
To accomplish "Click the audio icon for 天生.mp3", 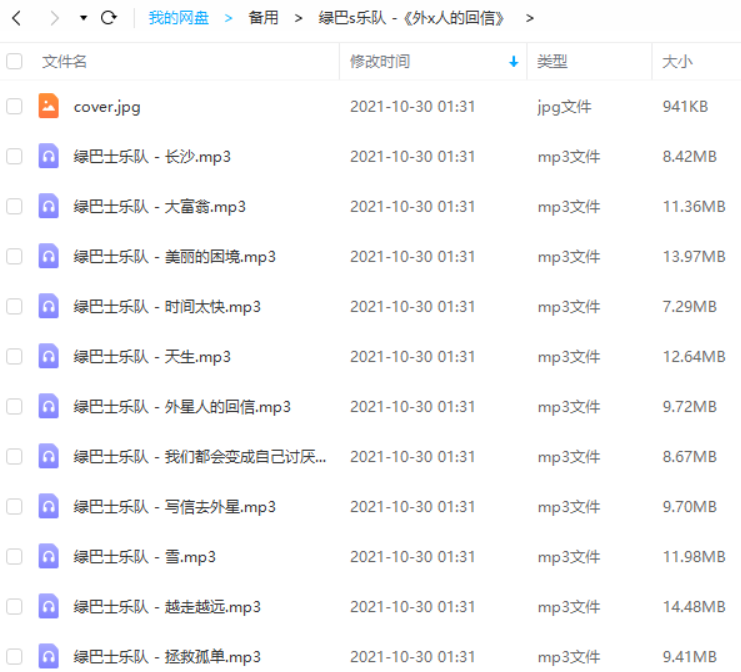I will pos(48,356).
